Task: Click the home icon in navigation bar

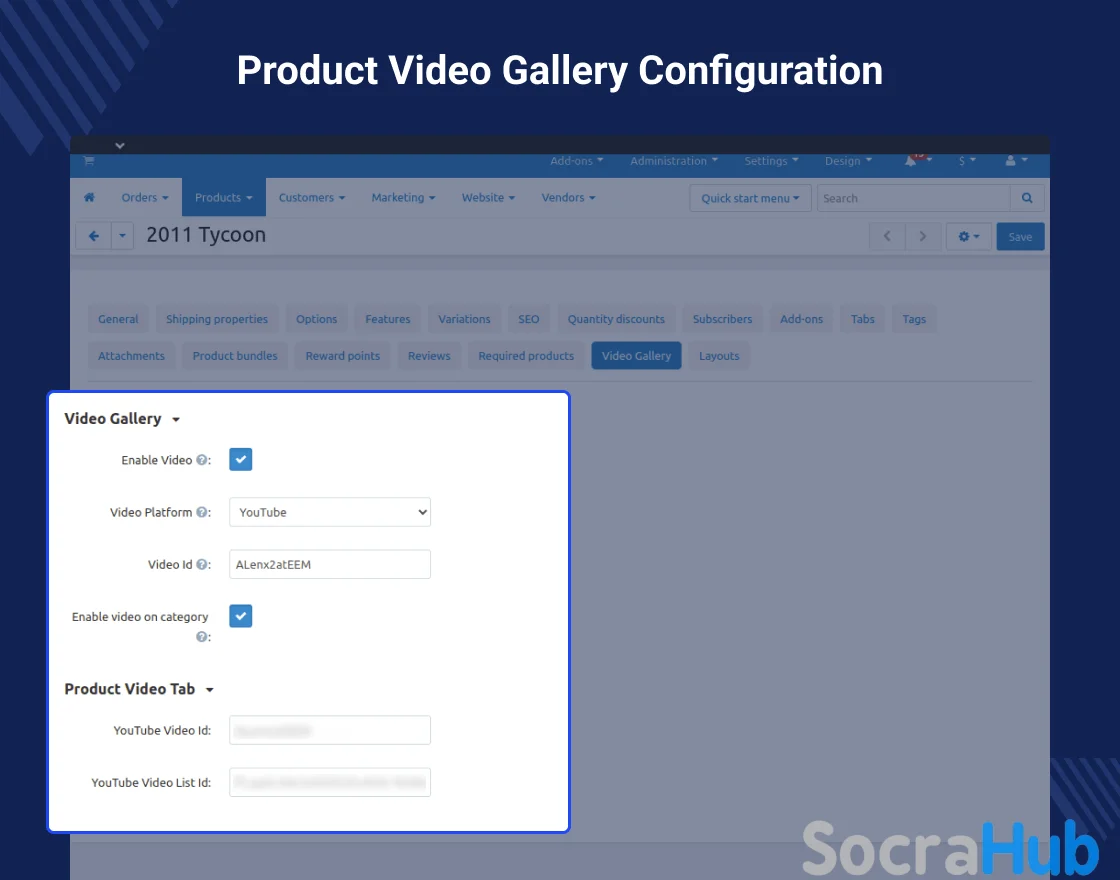Action: point(90,198)
